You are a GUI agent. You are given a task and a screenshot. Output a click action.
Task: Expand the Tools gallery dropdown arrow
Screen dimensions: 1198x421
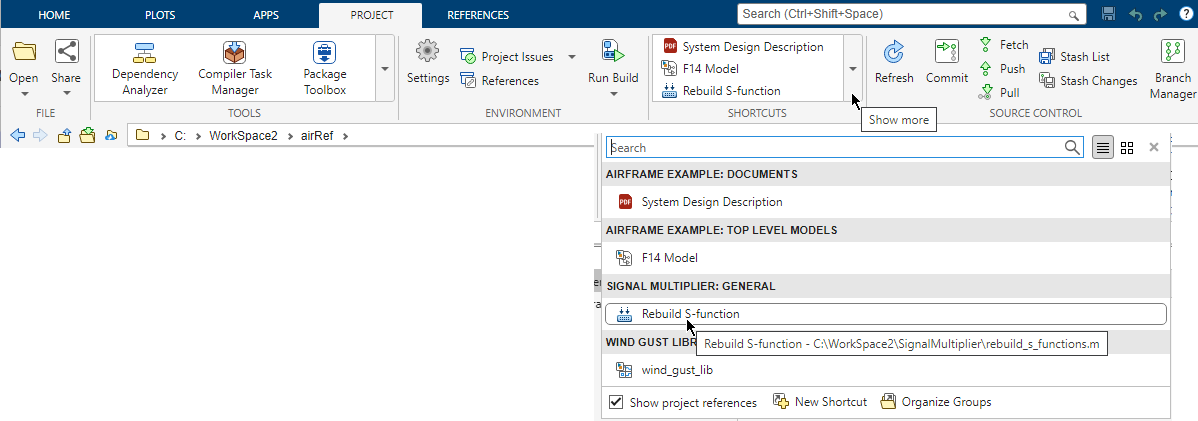385,69
